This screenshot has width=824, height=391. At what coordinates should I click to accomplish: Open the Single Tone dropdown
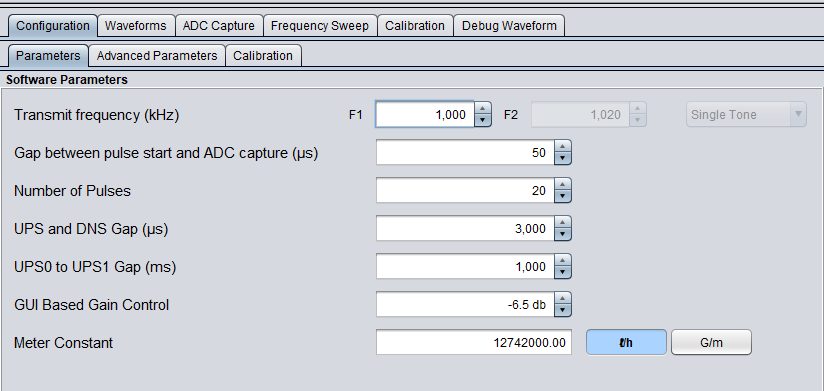tap(746, 115)
